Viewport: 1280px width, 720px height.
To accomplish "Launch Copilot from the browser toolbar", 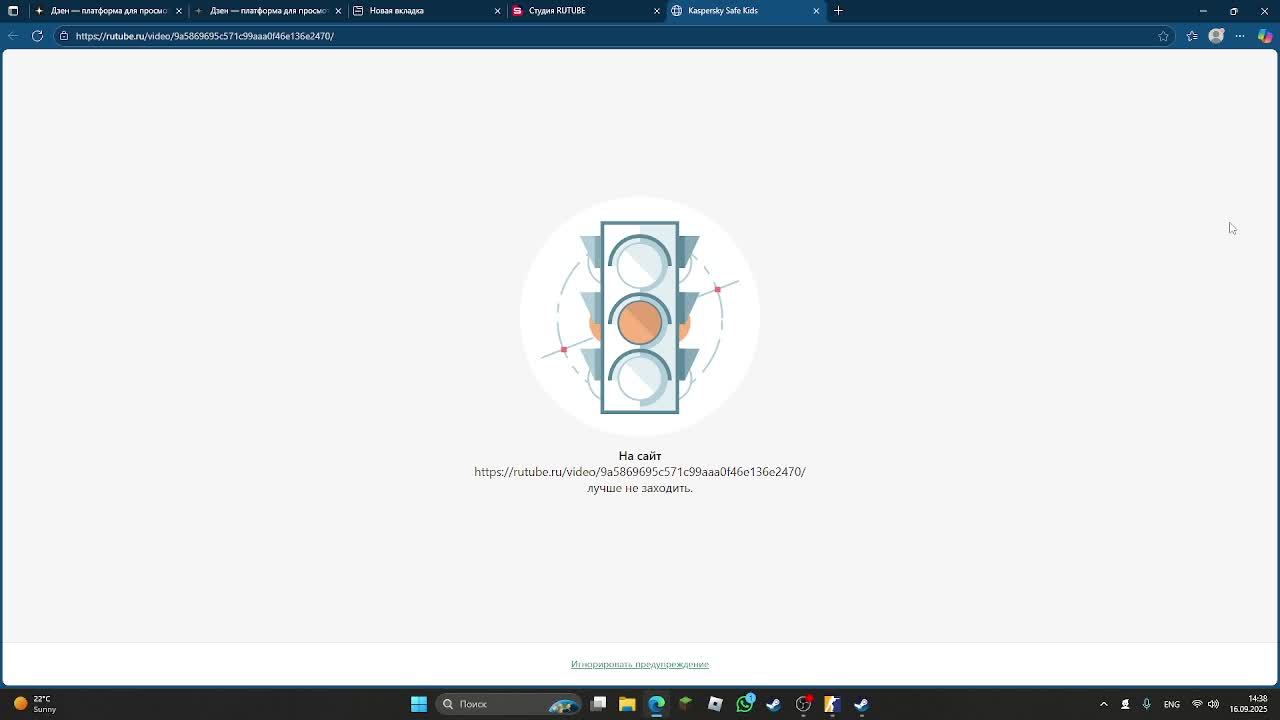I will [1265, 36].
